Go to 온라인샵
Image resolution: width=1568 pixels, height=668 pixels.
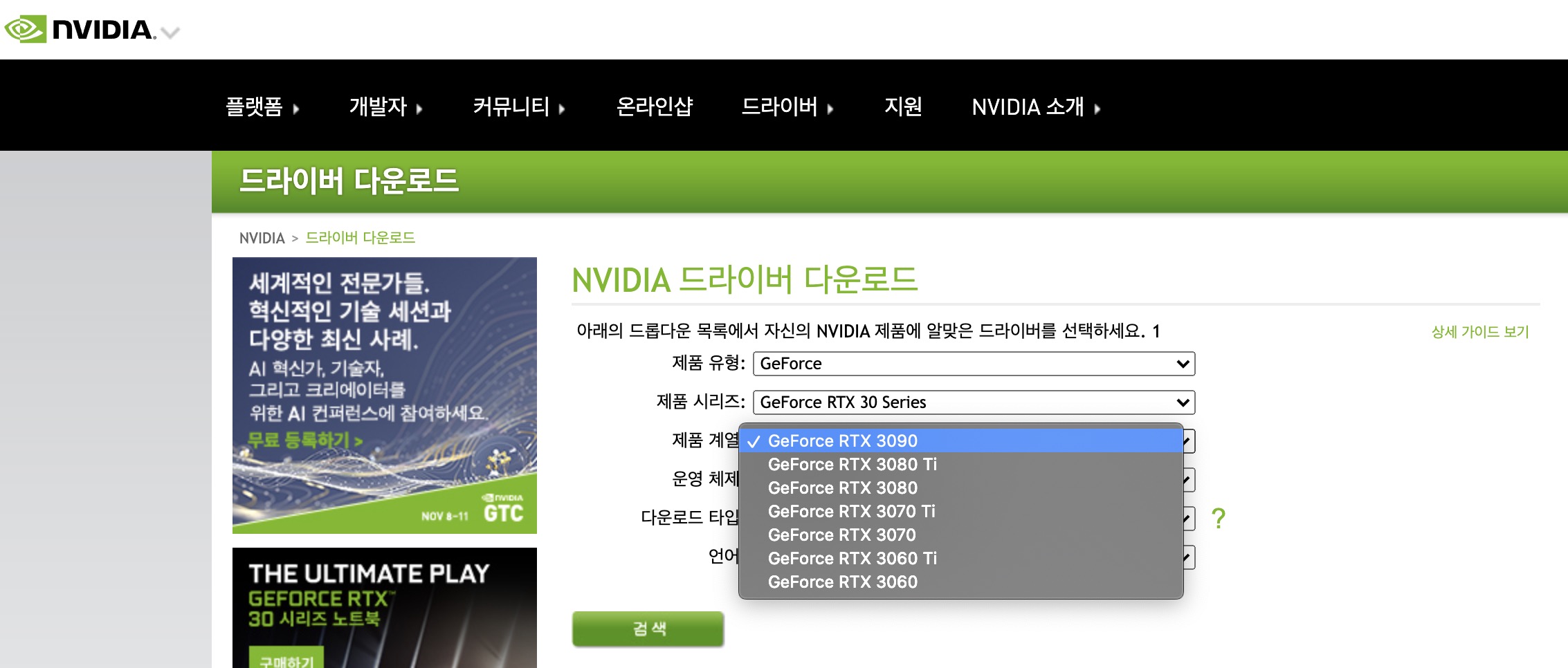[x=654, y=106]
